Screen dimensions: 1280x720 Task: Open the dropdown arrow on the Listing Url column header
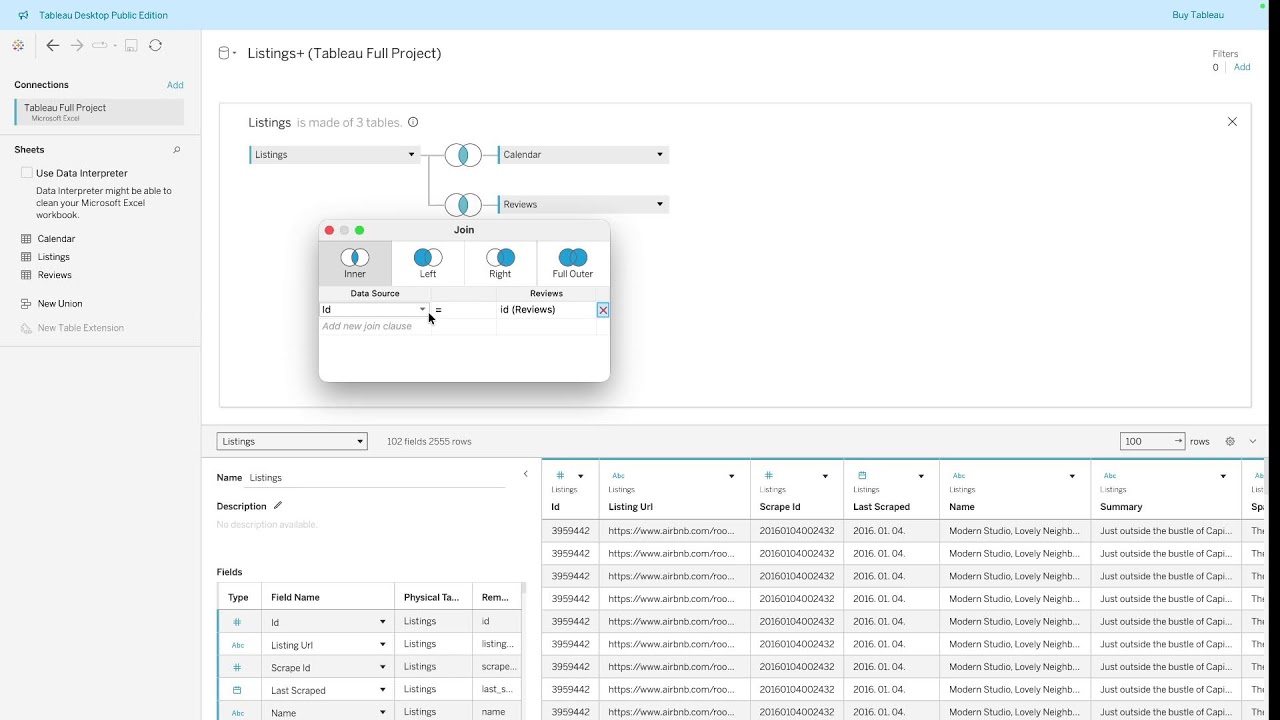tap(731, 476)
